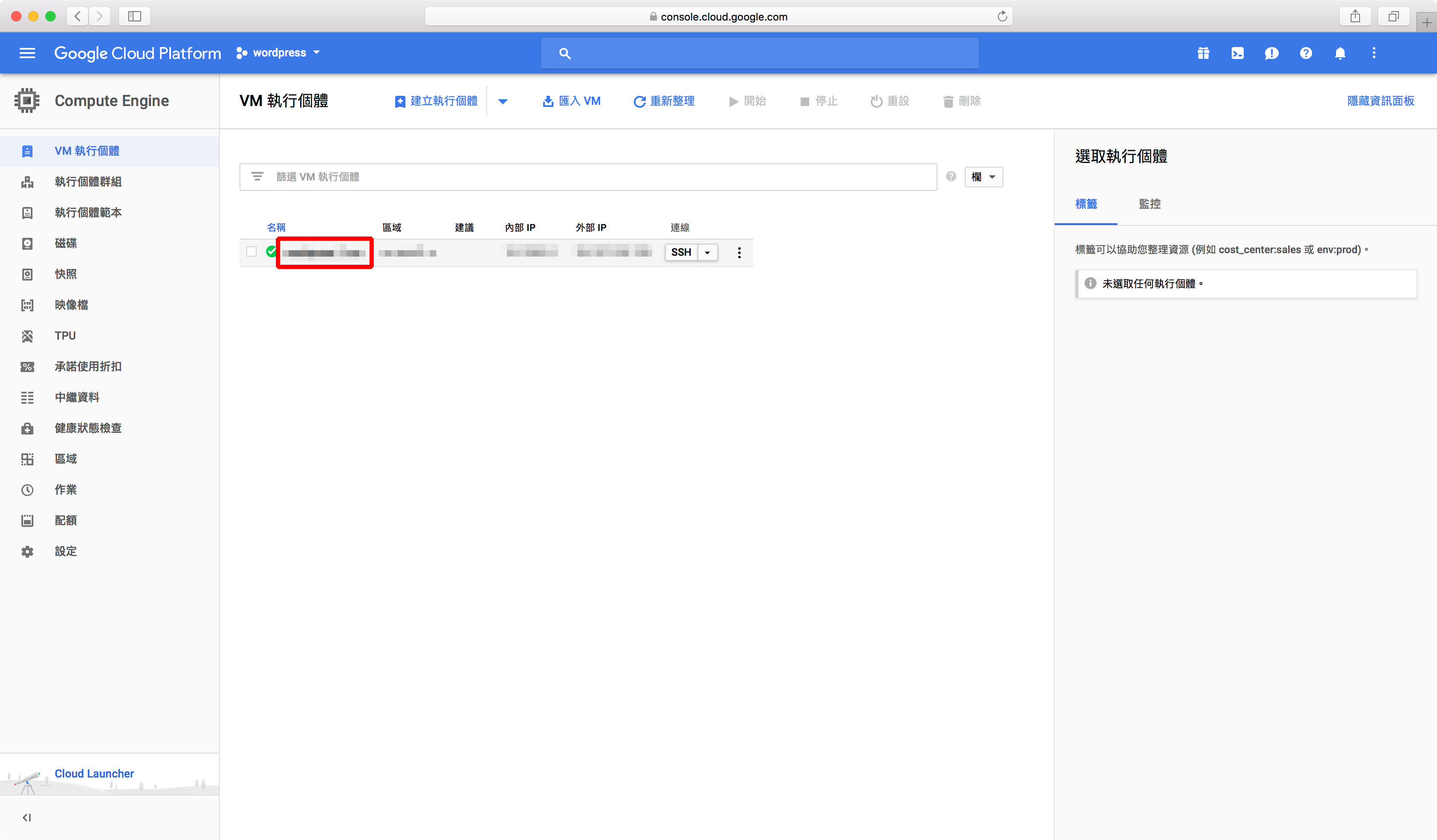
Task: Expand the 建立執行個體 dropdown arrow
Action: (503, 101)
